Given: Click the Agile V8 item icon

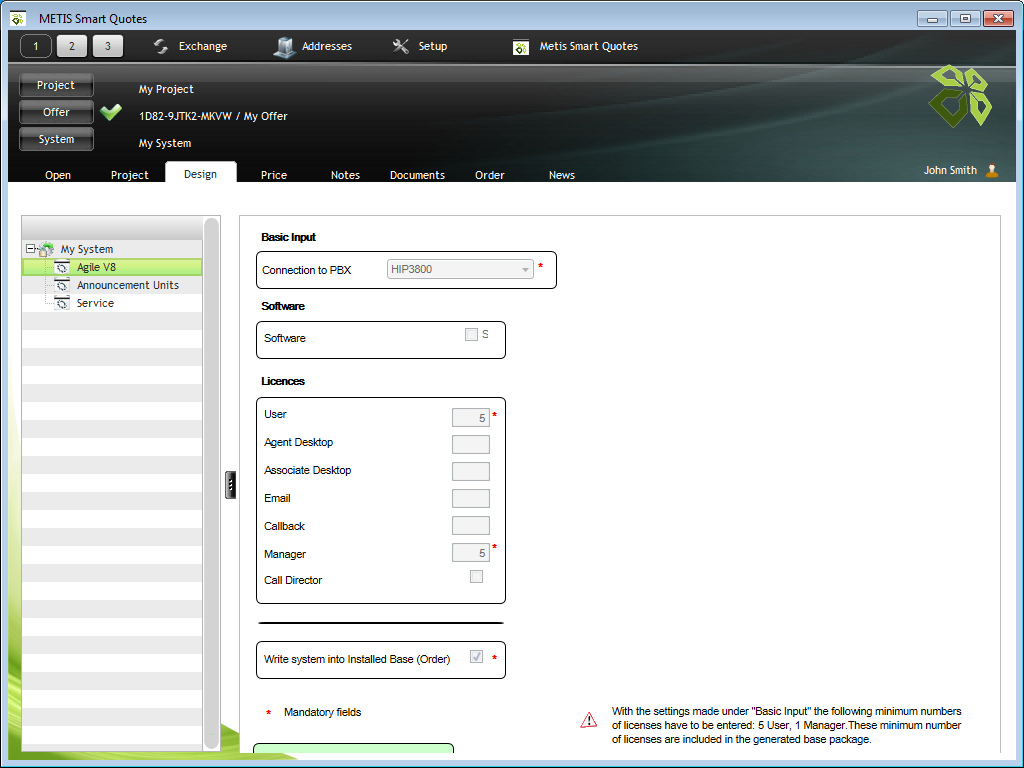Looking at the screenshot, I should pyautogui.click(x=62, y=267).
